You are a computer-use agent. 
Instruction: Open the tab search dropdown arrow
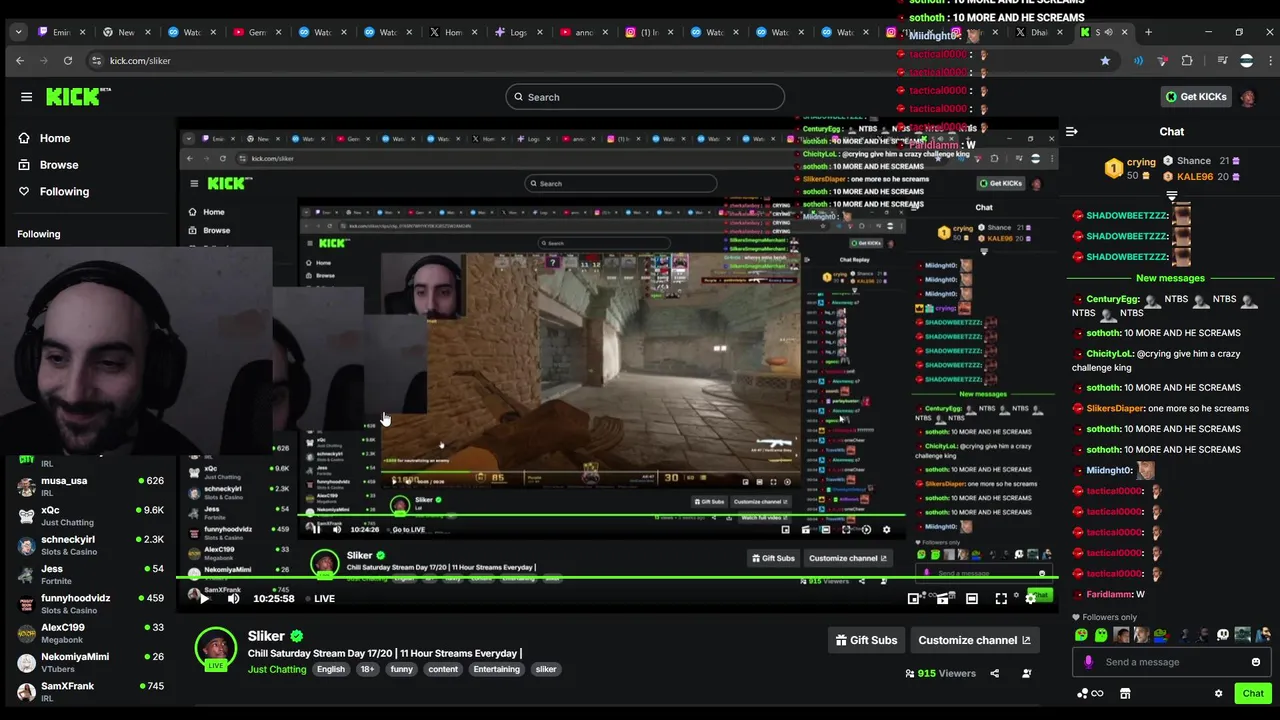click(18, 32)
